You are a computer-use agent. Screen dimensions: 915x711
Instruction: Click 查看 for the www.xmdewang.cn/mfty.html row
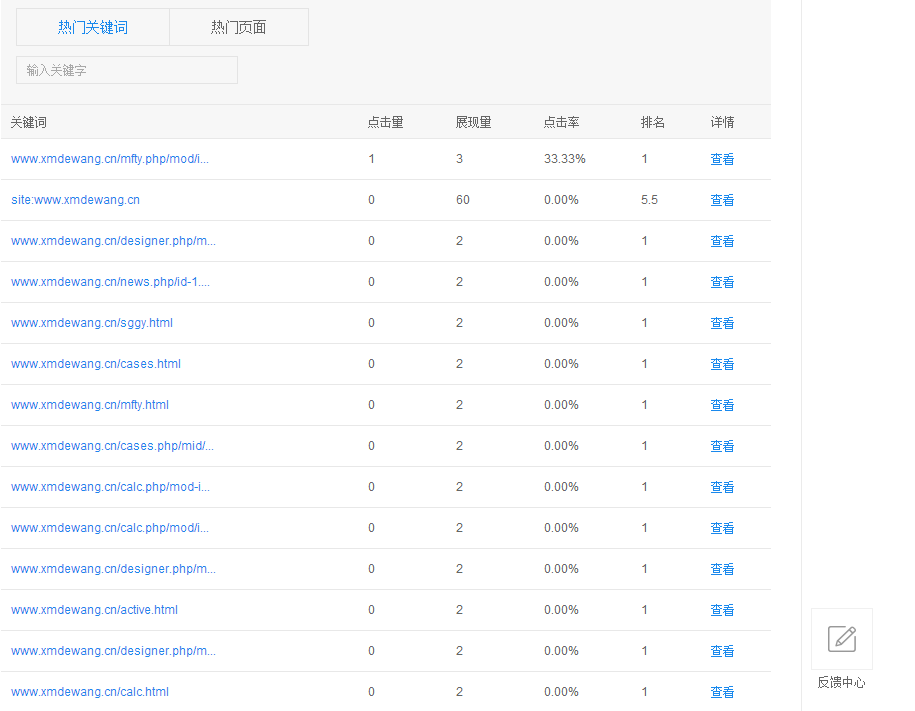[722, 404]
